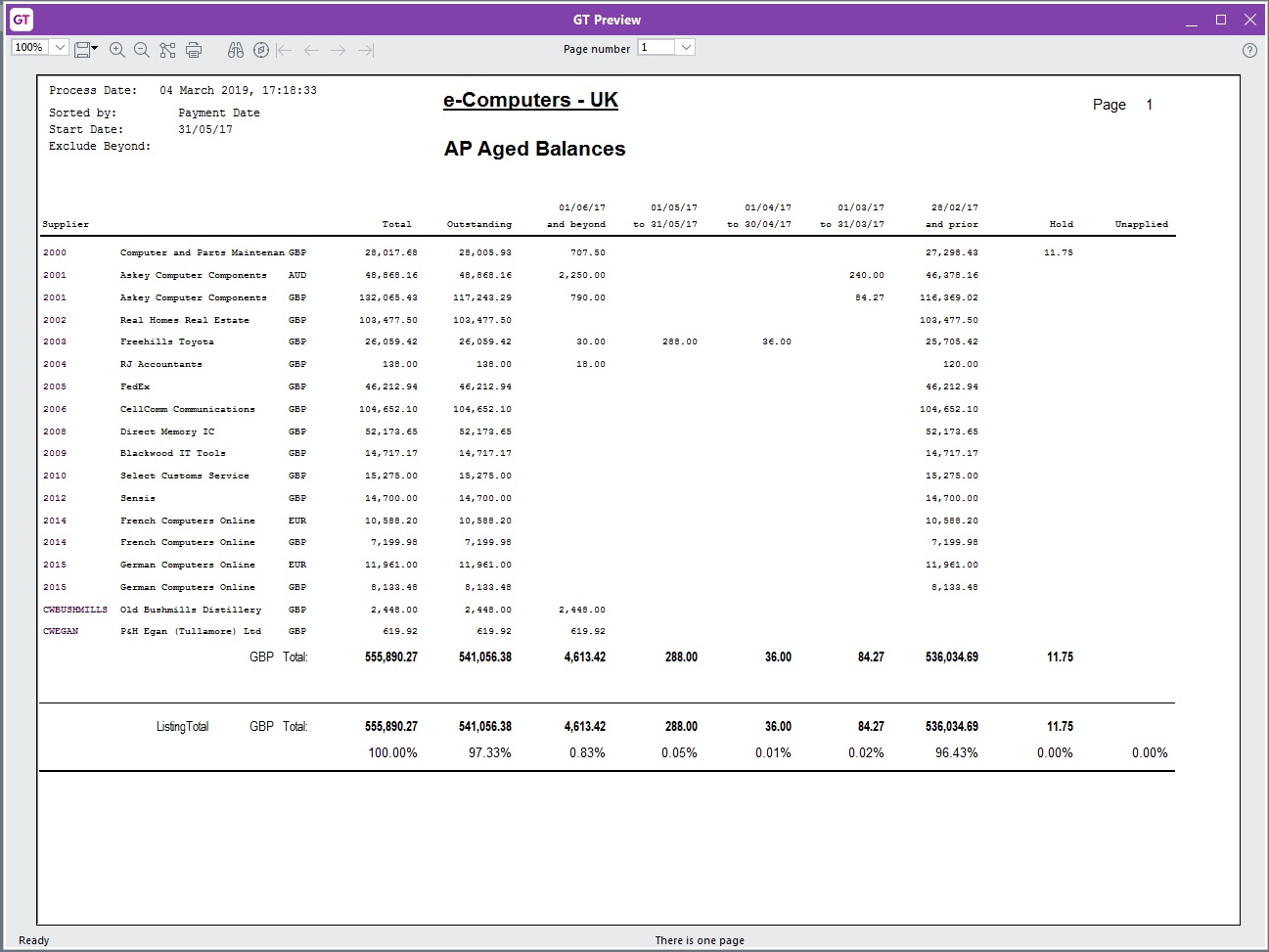The image size is (1269, 952).
Task: Click the Save report icon
Action: tap(82, 49)
